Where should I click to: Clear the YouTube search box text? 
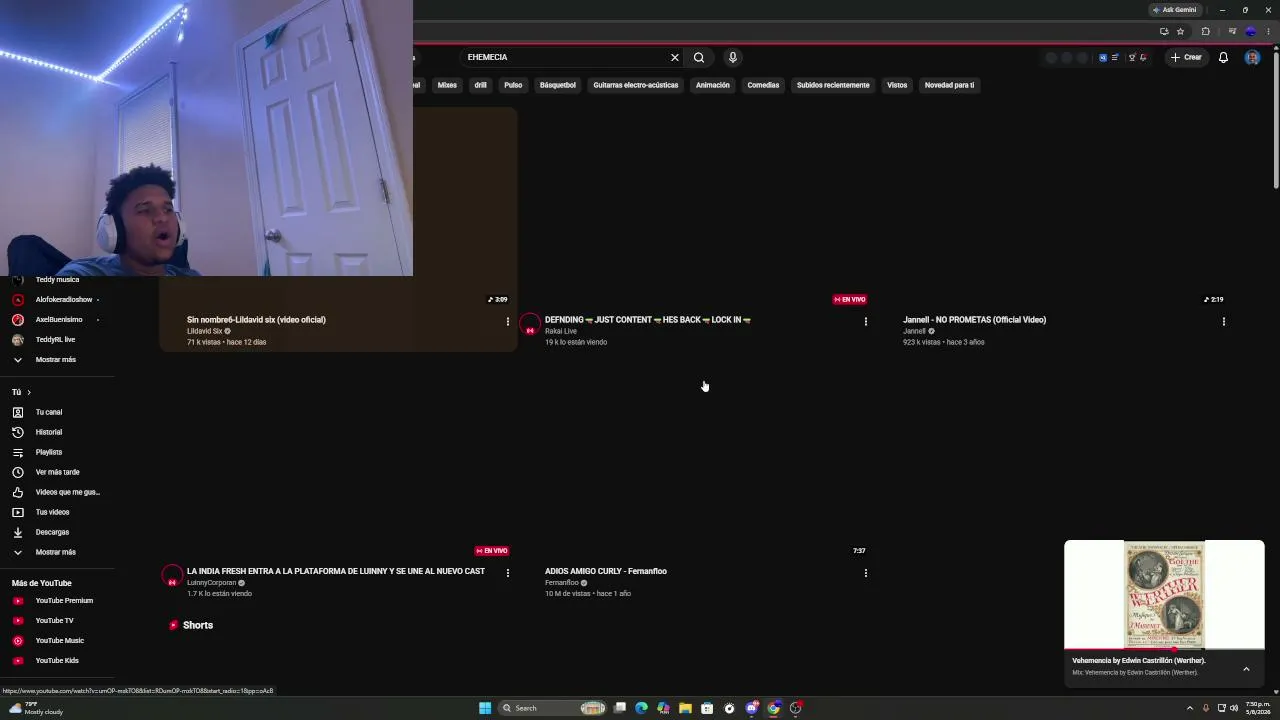pos(675,57)
